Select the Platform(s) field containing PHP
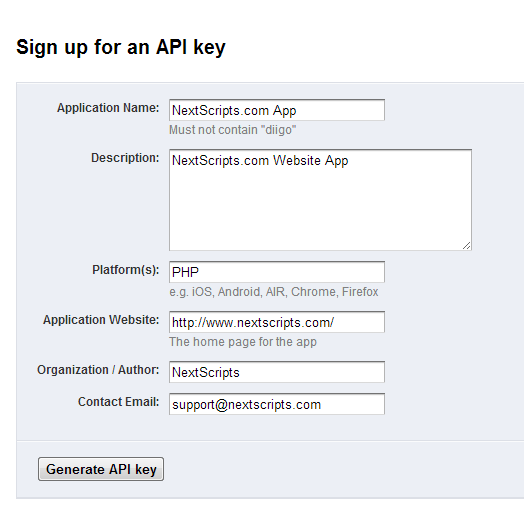Viewport: 524px width, 528px height. 277,272
